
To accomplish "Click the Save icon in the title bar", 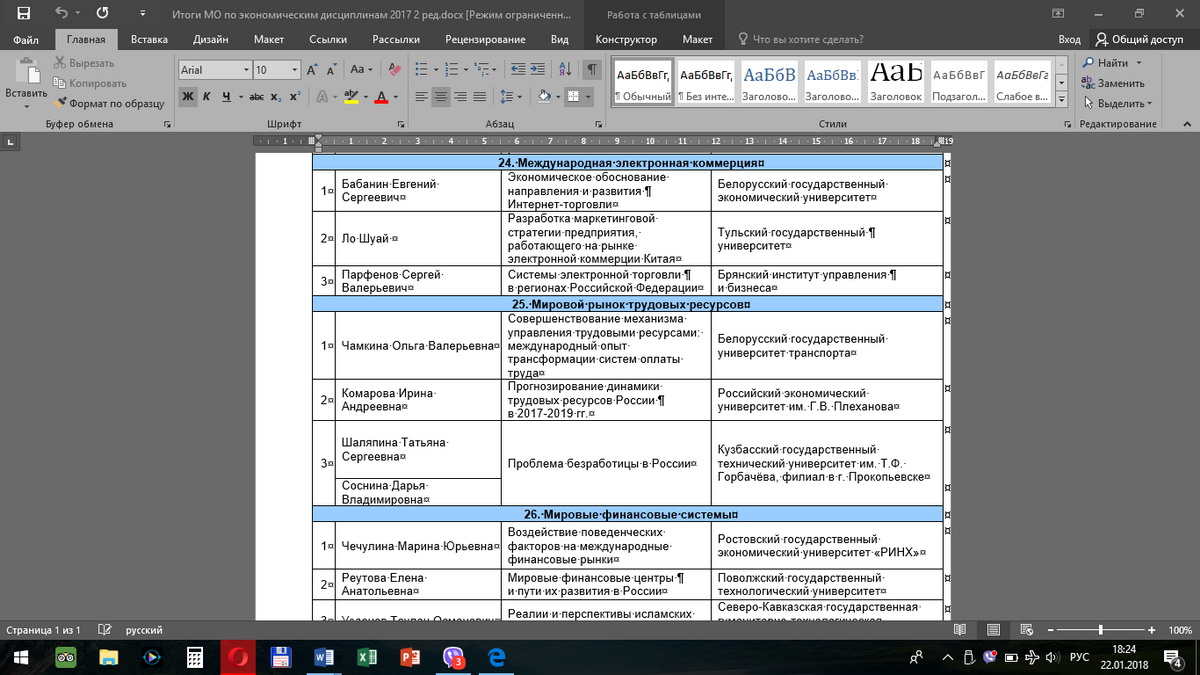I will coord(23,14).
